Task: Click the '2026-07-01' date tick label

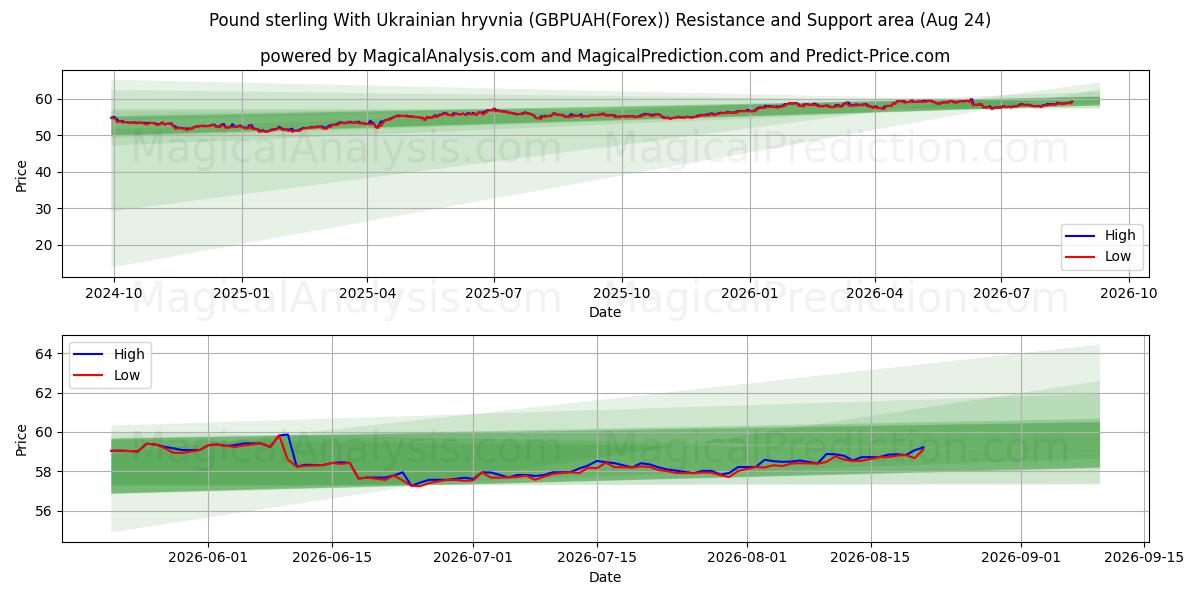Action: [474, 560]
